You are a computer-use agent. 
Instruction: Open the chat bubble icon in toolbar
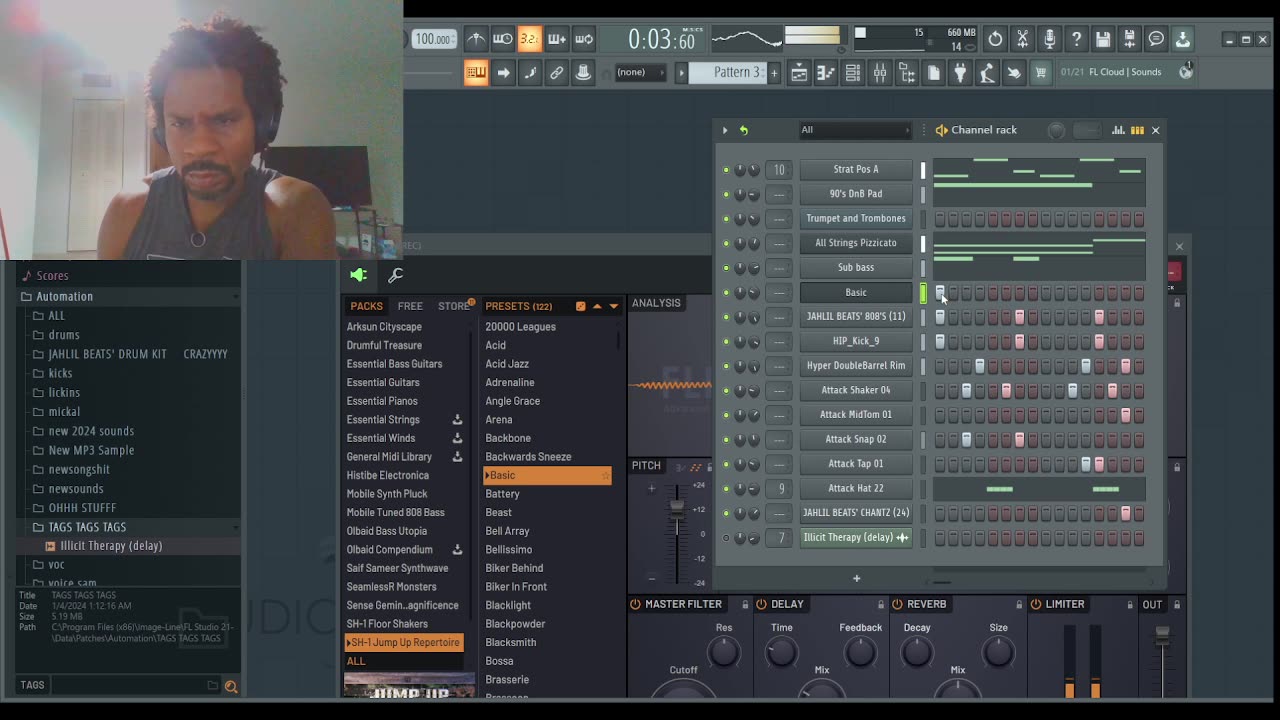click(1156, 39)
